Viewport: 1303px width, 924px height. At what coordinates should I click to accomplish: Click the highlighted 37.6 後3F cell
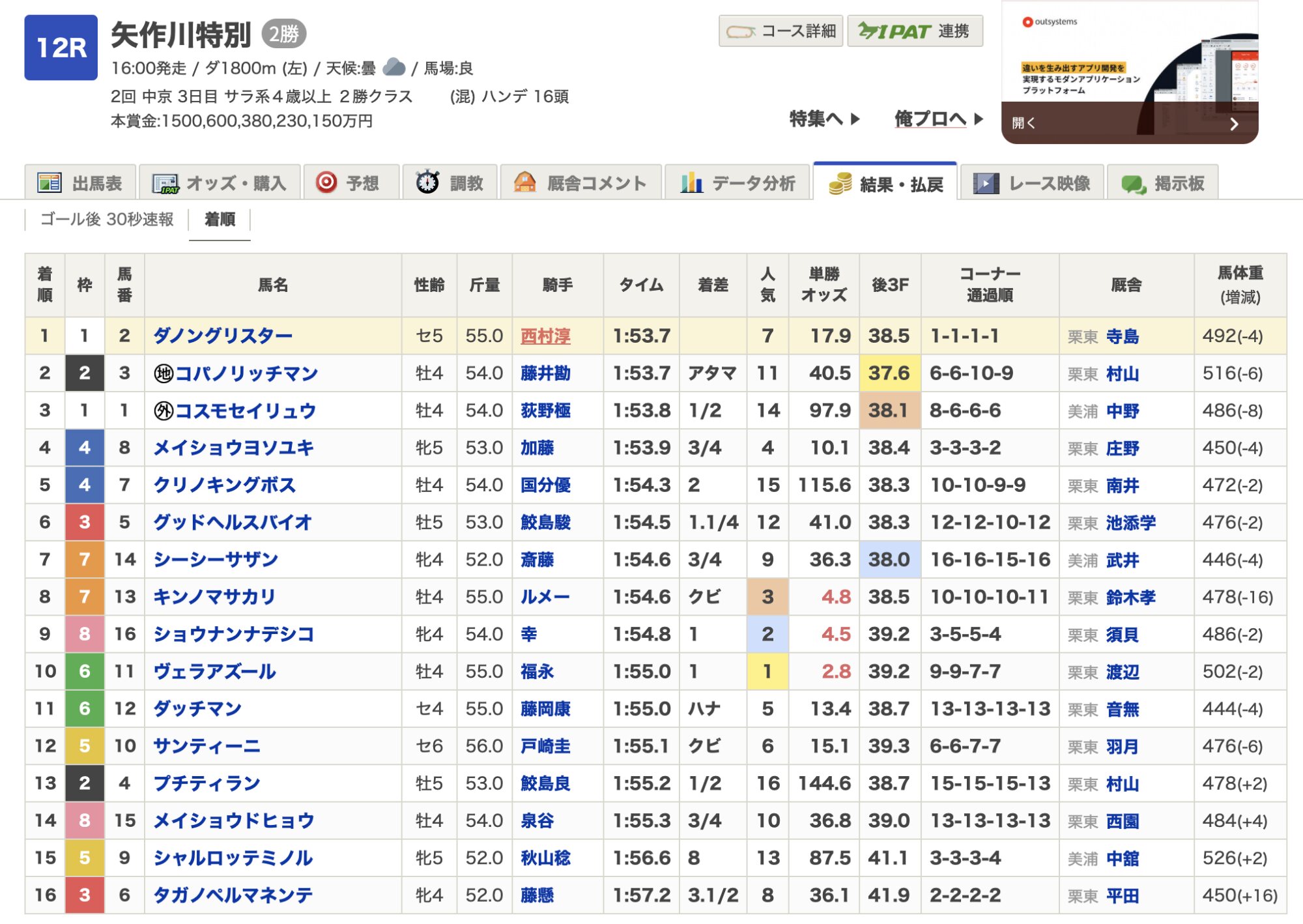tap(889, 373)
